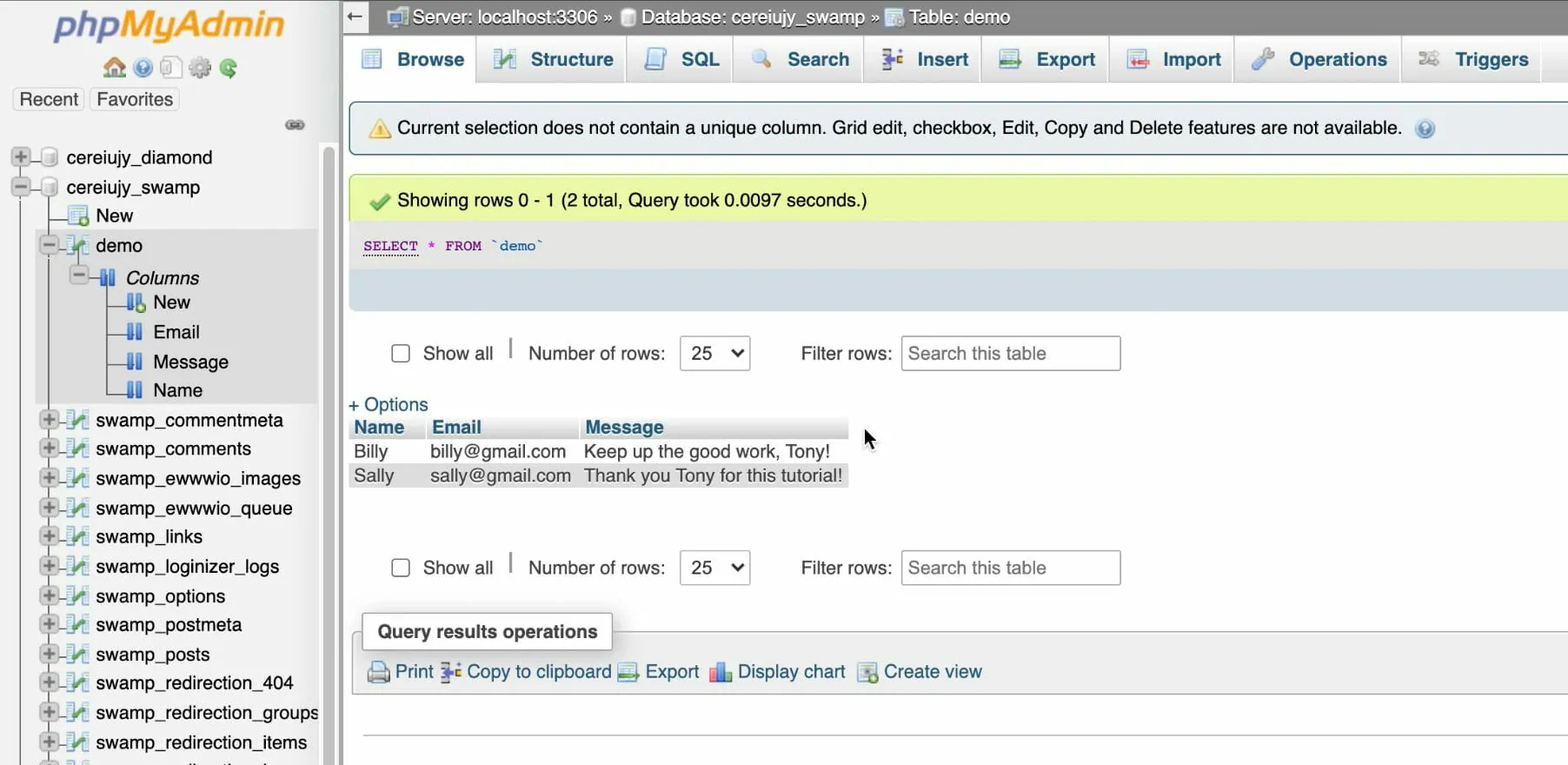1568x765 pixels.
Task: Click the back arrow collapse icon at top
Action: pos(355,17)
